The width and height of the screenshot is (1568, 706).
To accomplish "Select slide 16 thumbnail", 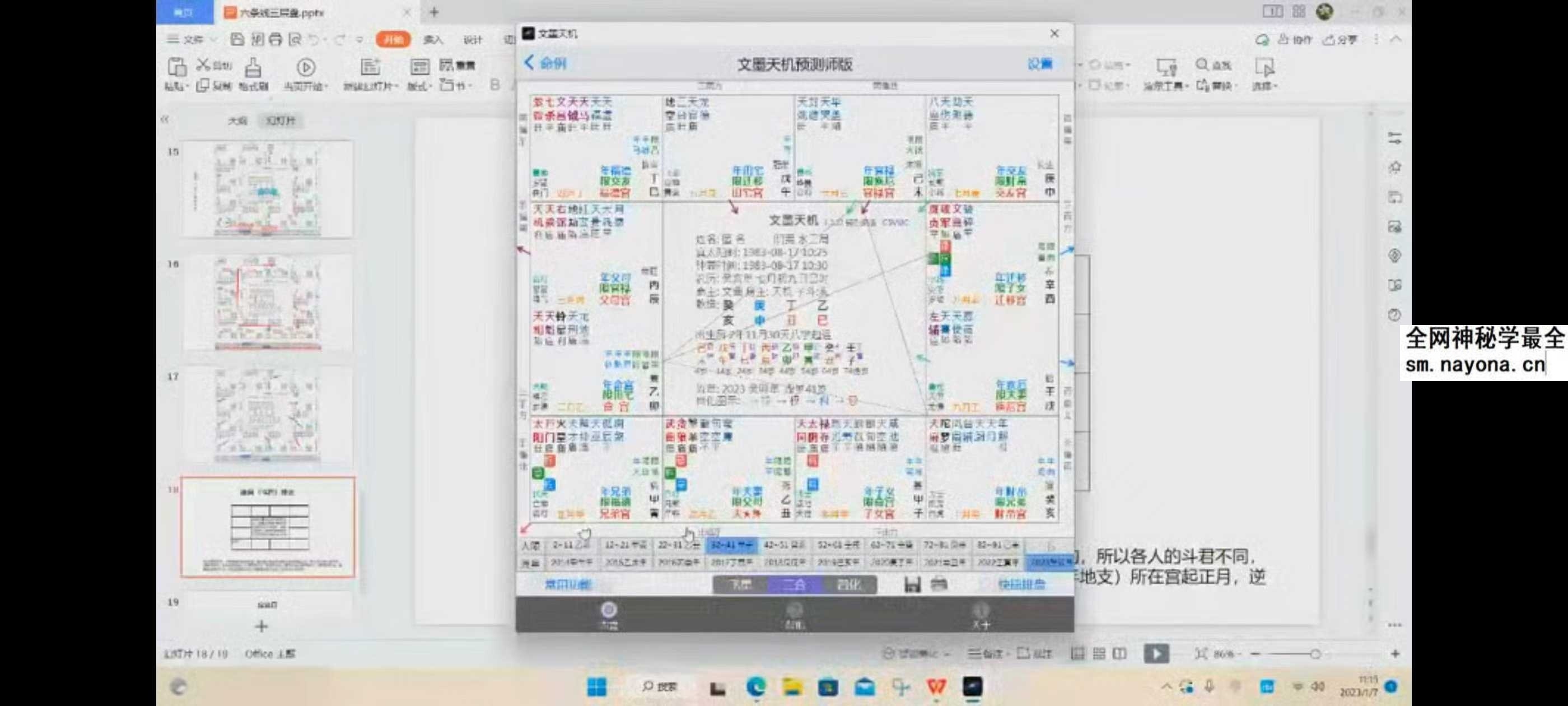I will [268, 302].
